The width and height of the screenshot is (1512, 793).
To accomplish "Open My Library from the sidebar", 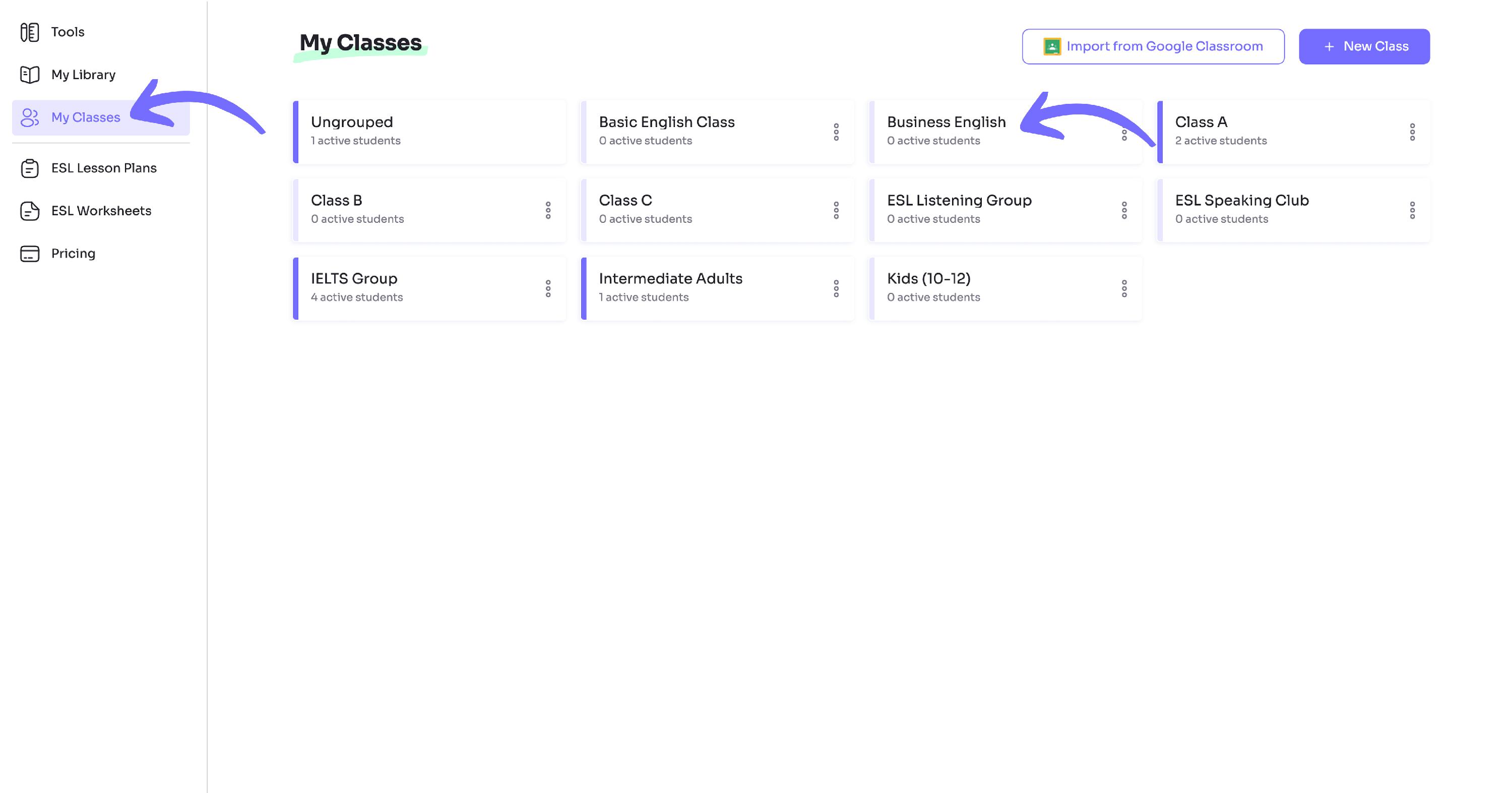I will point(101,75).
